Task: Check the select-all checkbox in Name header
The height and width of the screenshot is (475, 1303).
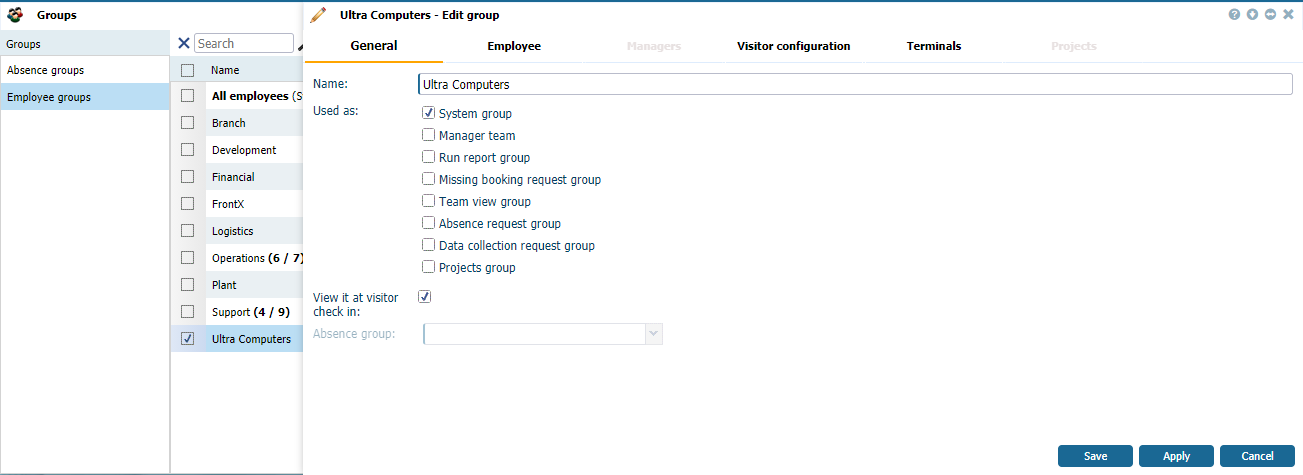Action: point(187,70)
